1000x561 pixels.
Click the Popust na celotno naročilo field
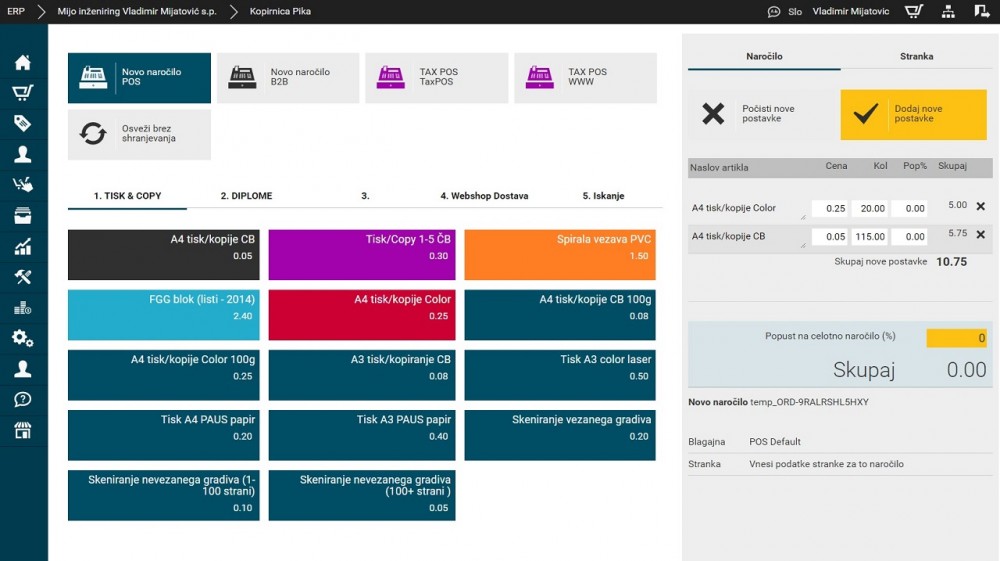pyautogui.click(x=956, y=338)
